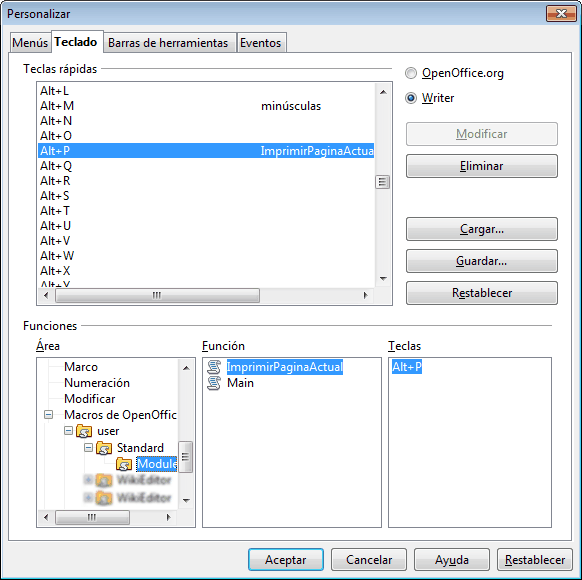This screenshot has width=582, height=580.
Task: Collapse the user tree node
Action: [x=68, y=430]
